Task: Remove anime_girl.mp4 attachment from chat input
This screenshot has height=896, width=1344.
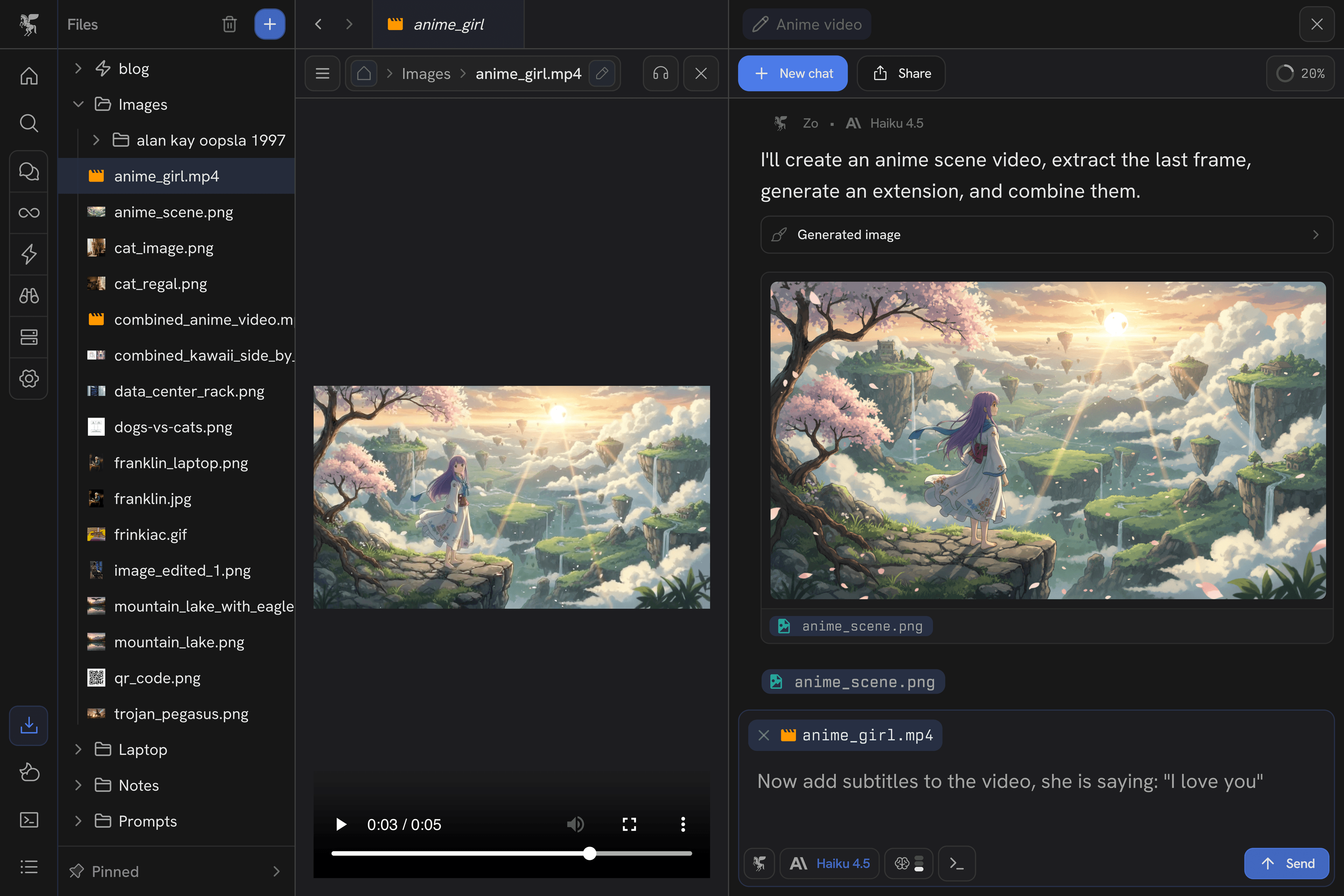Action: [x=763, y=735]
